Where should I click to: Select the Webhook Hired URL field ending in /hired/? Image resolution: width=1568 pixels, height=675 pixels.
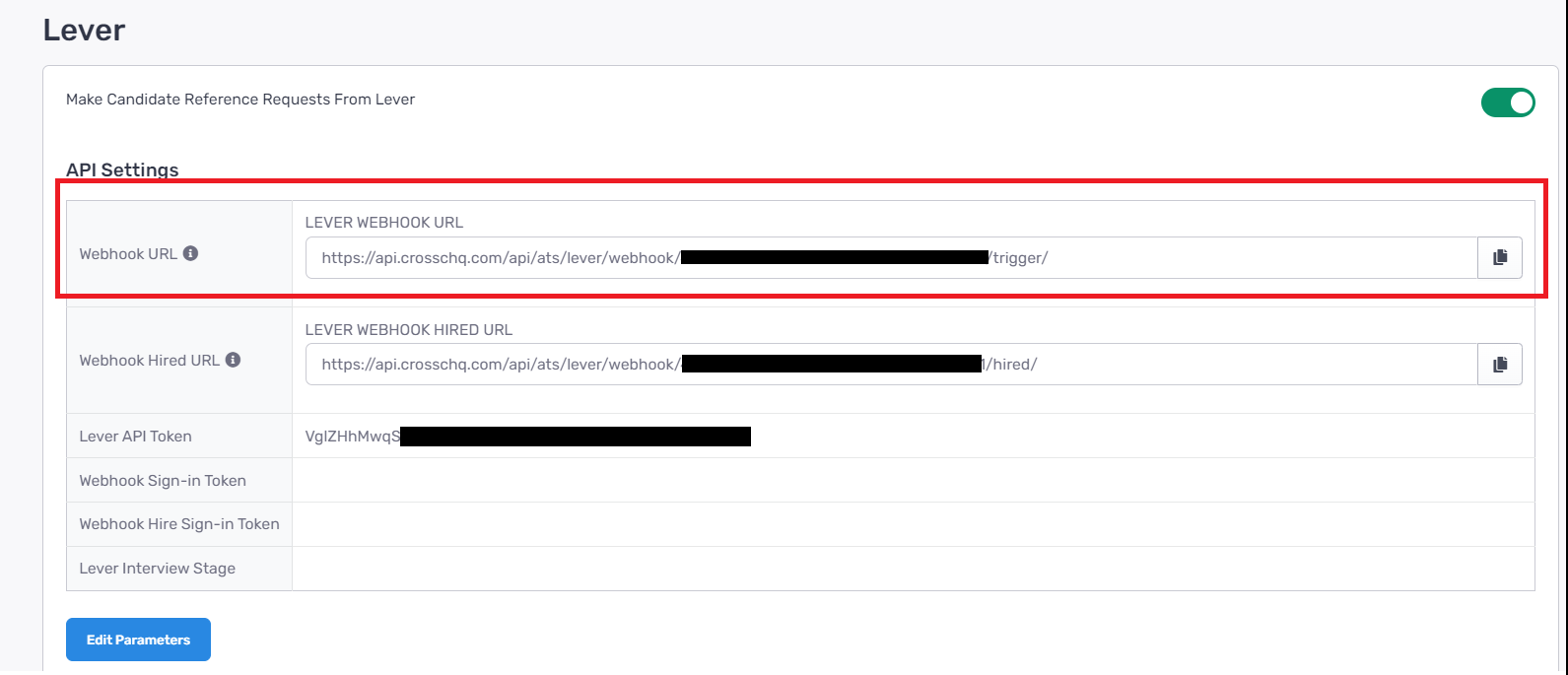click(892, 364)
